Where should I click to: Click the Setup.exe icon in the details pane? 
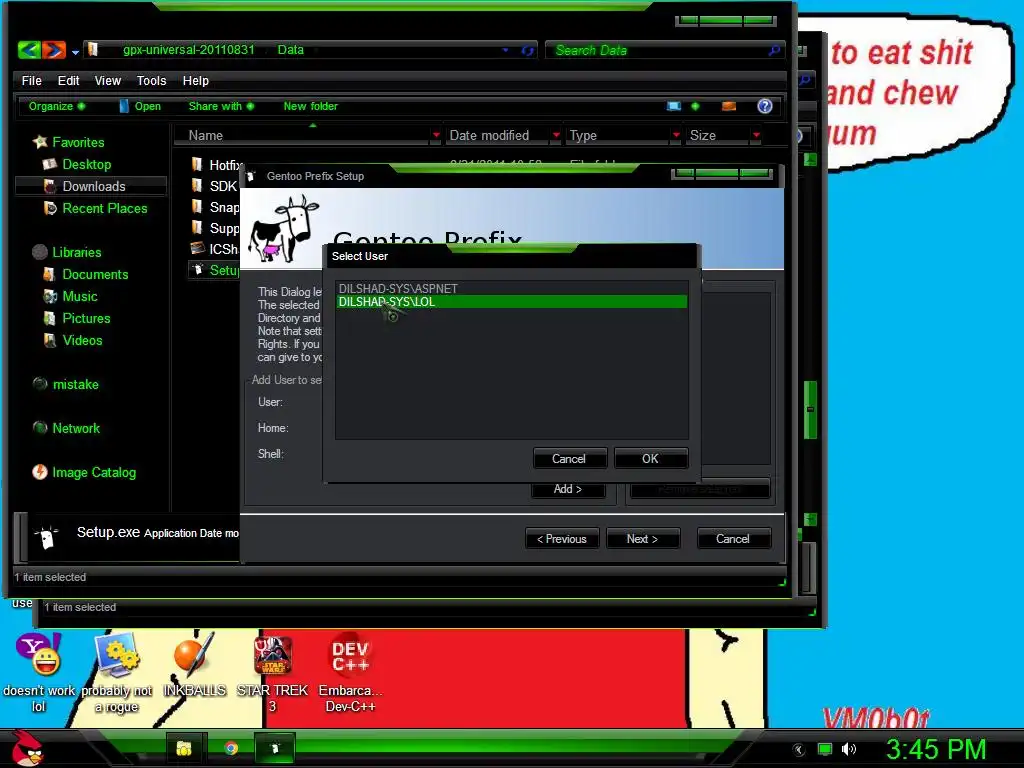pyautogui.click(x=47, y=537)
